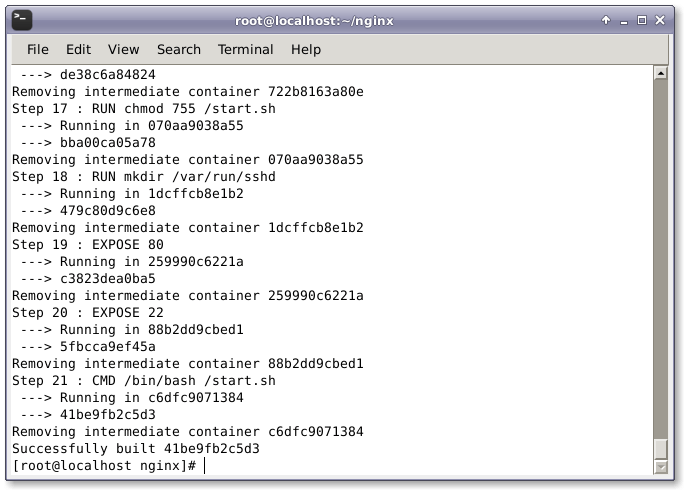The height and width of the screenshot is (490, 684).
Task: Click the vertical scrollbar thumb
Action: coord(660,449)
